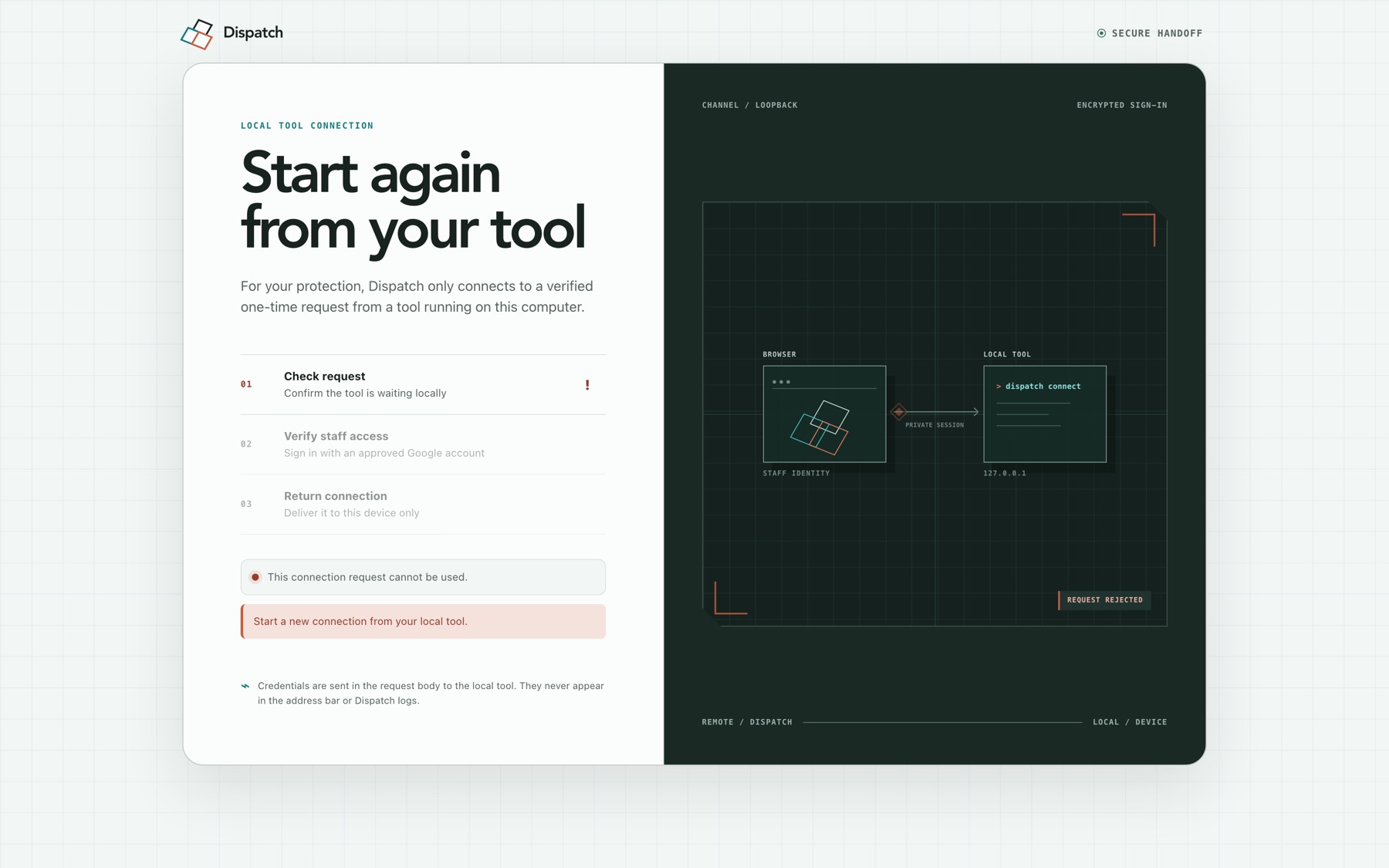Click the Dispatch logo icon

pyautogui.click(x=197, y=34)
